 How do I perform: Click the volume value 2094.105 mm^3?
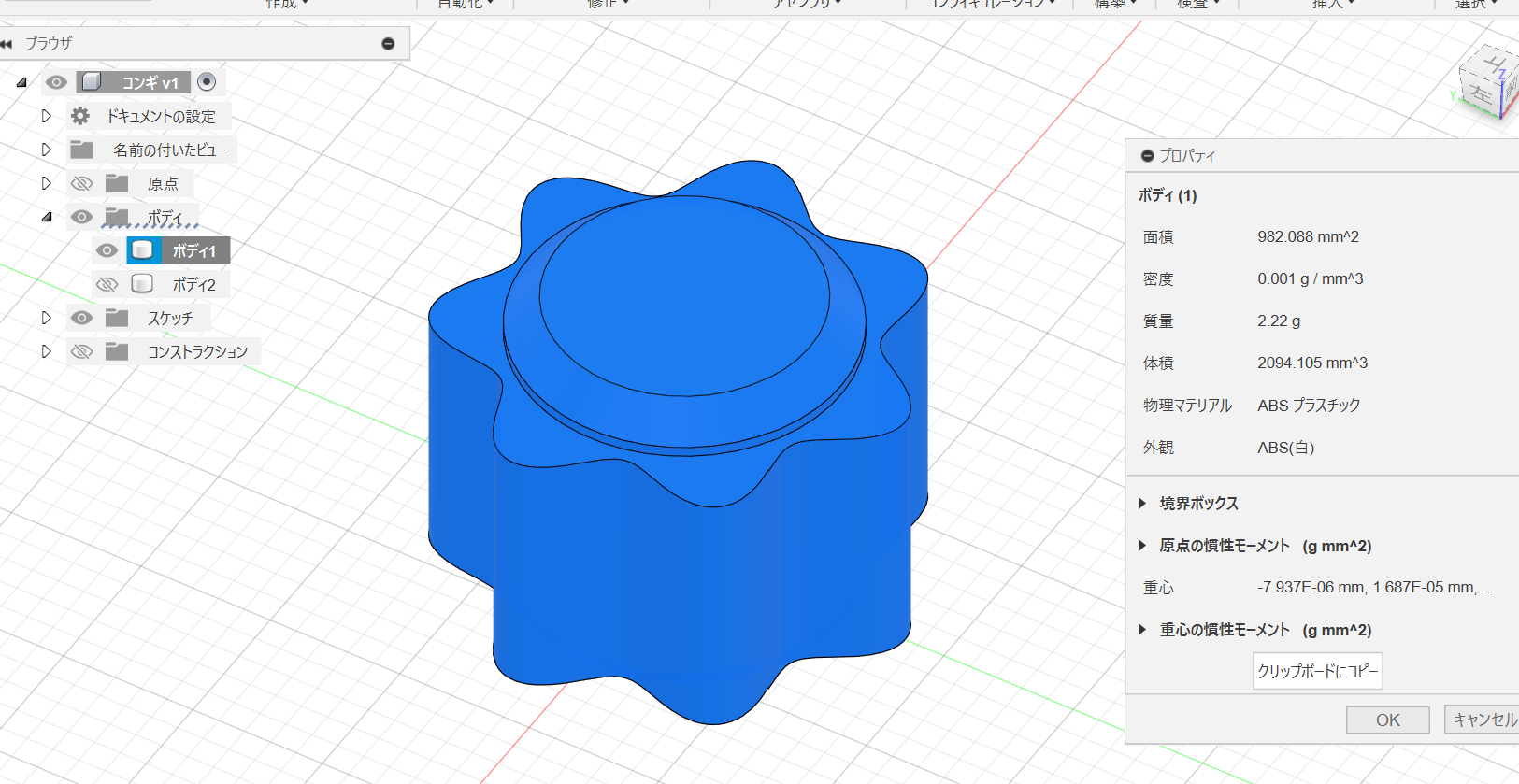click(1312, 363)
